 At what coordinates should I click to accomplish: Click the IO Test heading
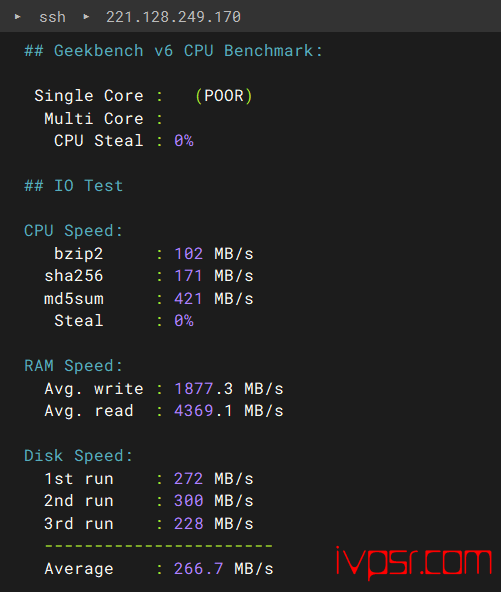click(74, 186)
